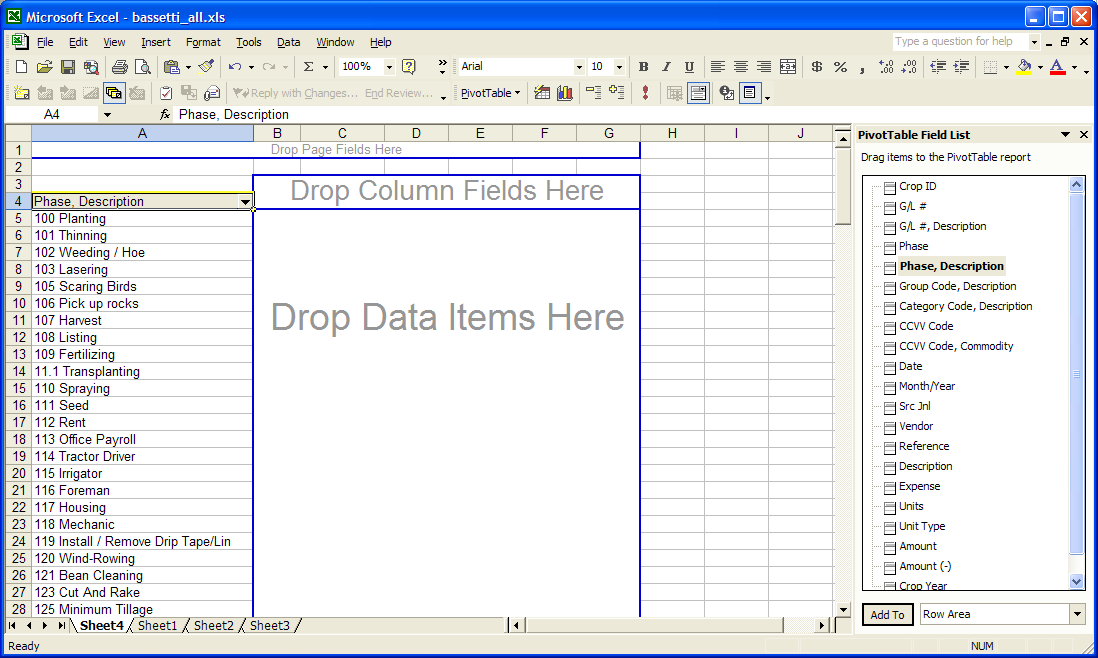Apply the yellow Fill Color

tap(1023, 67)
